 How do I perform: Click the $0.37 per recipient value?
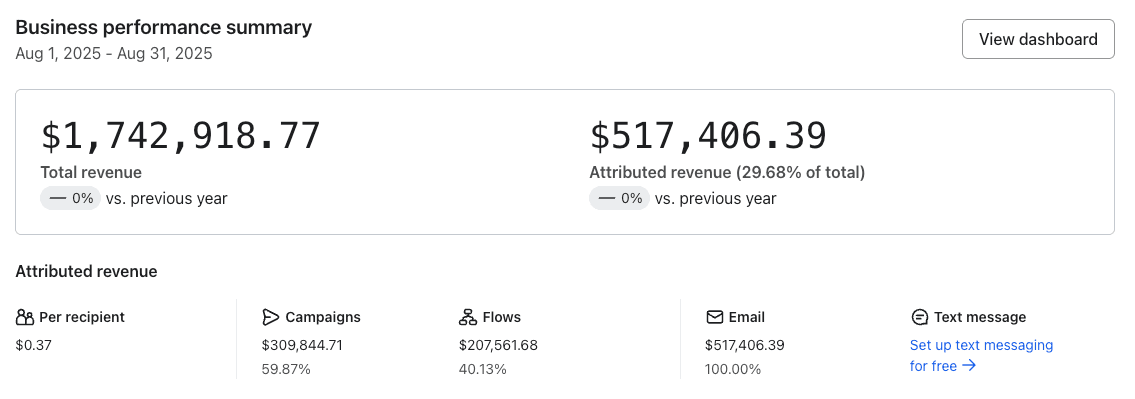click(34, 345)
